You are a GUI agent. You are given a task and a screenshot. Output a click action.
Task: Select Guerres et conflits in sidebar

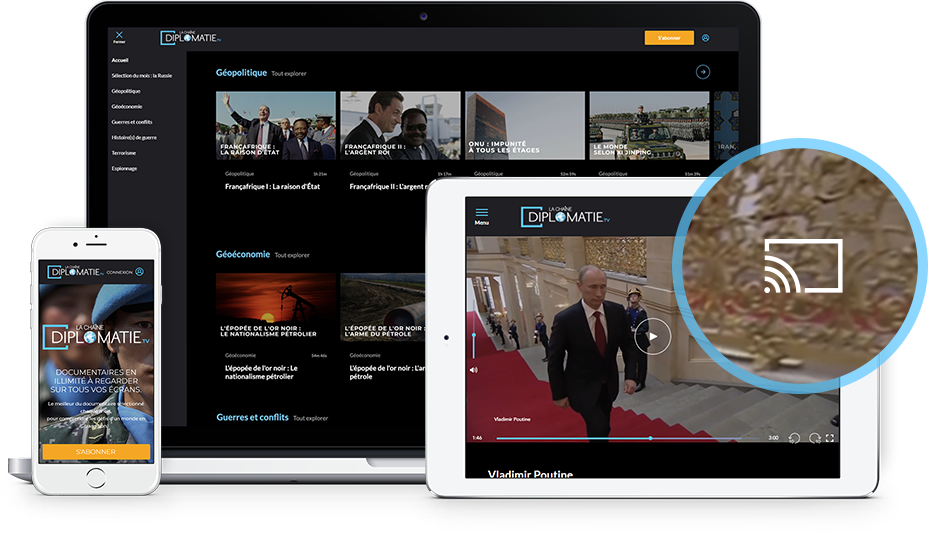pos(132,122)
